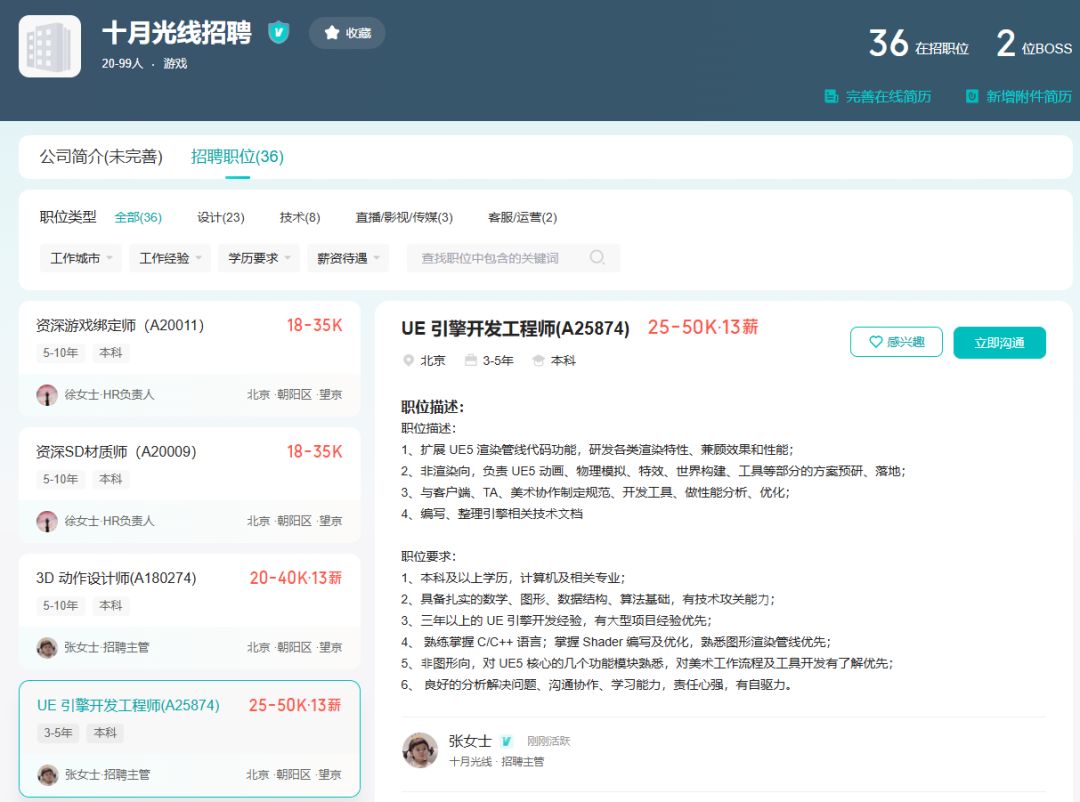The image size is (1080, 802).
Task: Click 徐女士 avatar on 资深游戏绑定师 card
Action: (47, 395)
